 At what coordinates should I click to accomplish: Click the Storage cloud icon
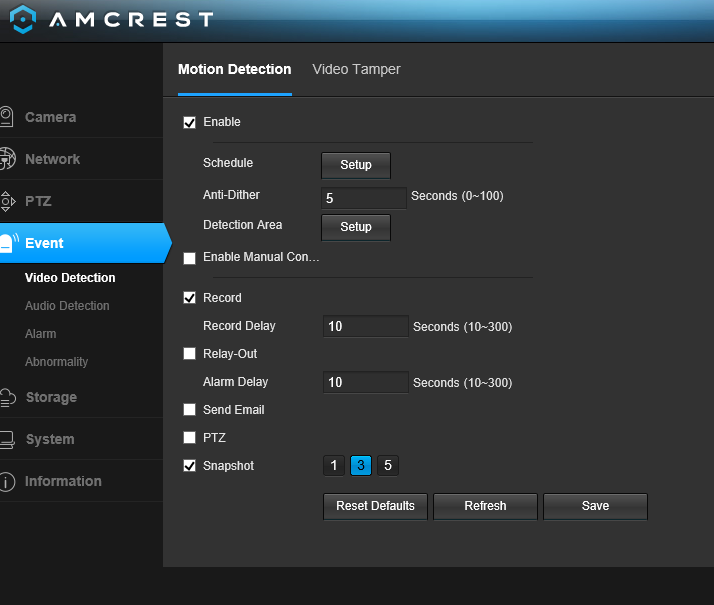coord(8,397)
